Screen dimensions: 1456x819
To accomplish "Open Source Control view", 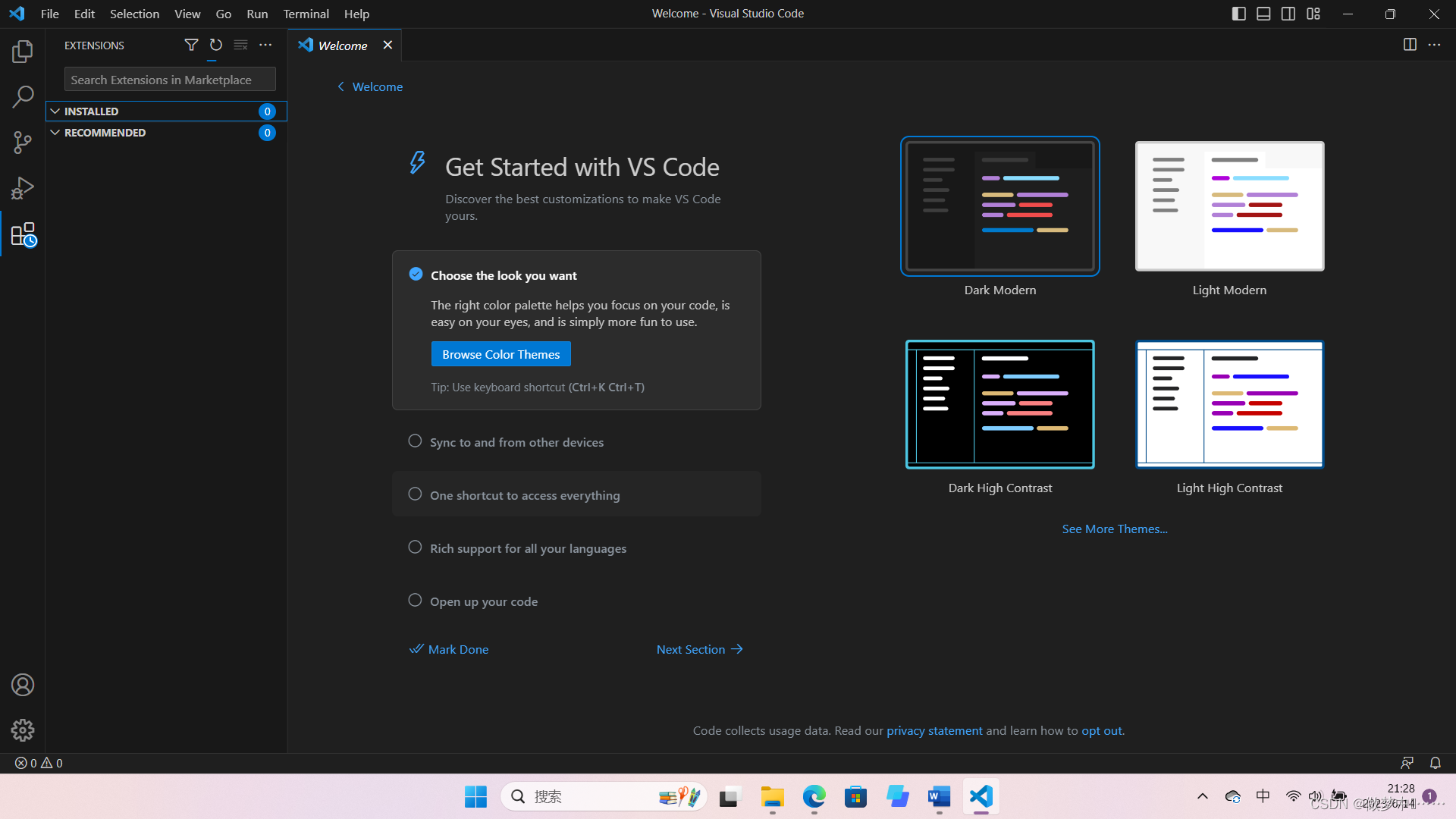I will click(23, 142).
